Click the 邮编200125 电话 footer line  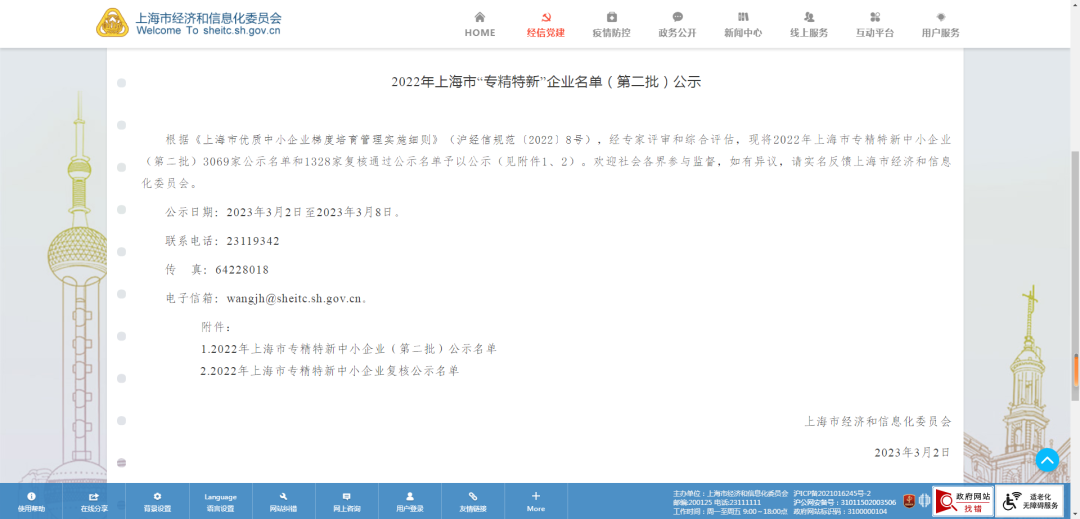point(717,502)
